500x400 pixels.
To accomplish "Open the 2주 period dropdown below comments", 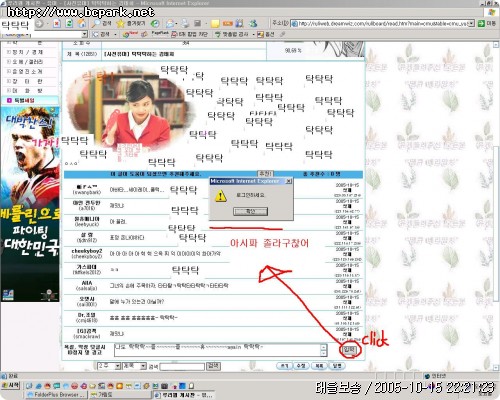I will pyautogui.click(x=109, y=366).
